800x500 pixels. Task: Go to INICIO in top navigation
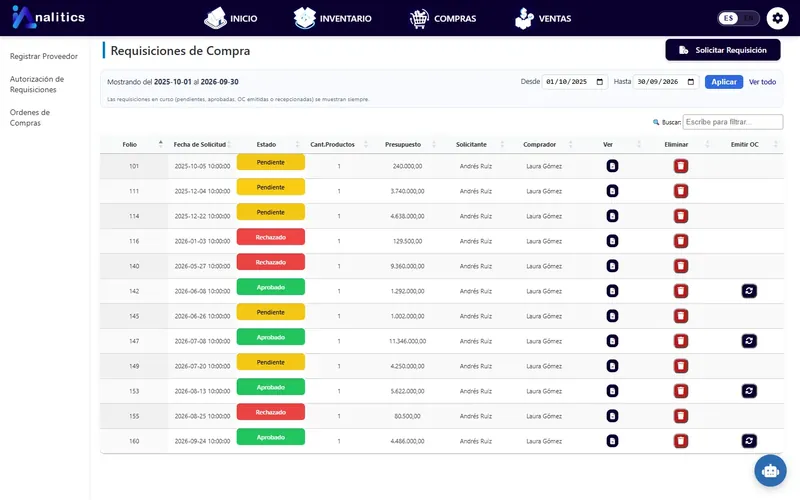(231, 18)
